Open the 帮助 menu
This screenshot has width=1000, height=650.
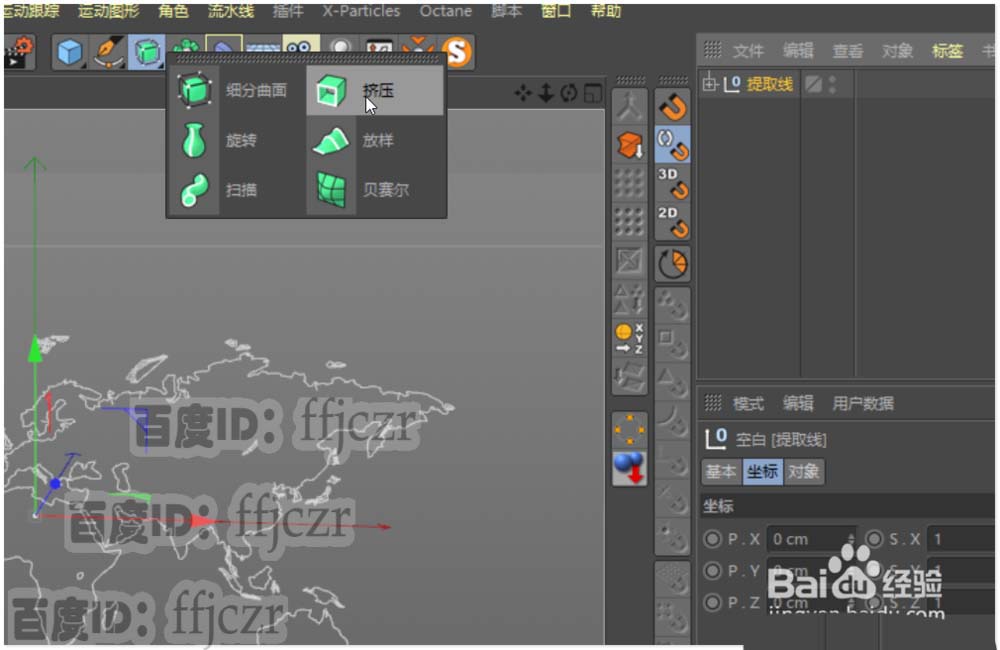606,11
